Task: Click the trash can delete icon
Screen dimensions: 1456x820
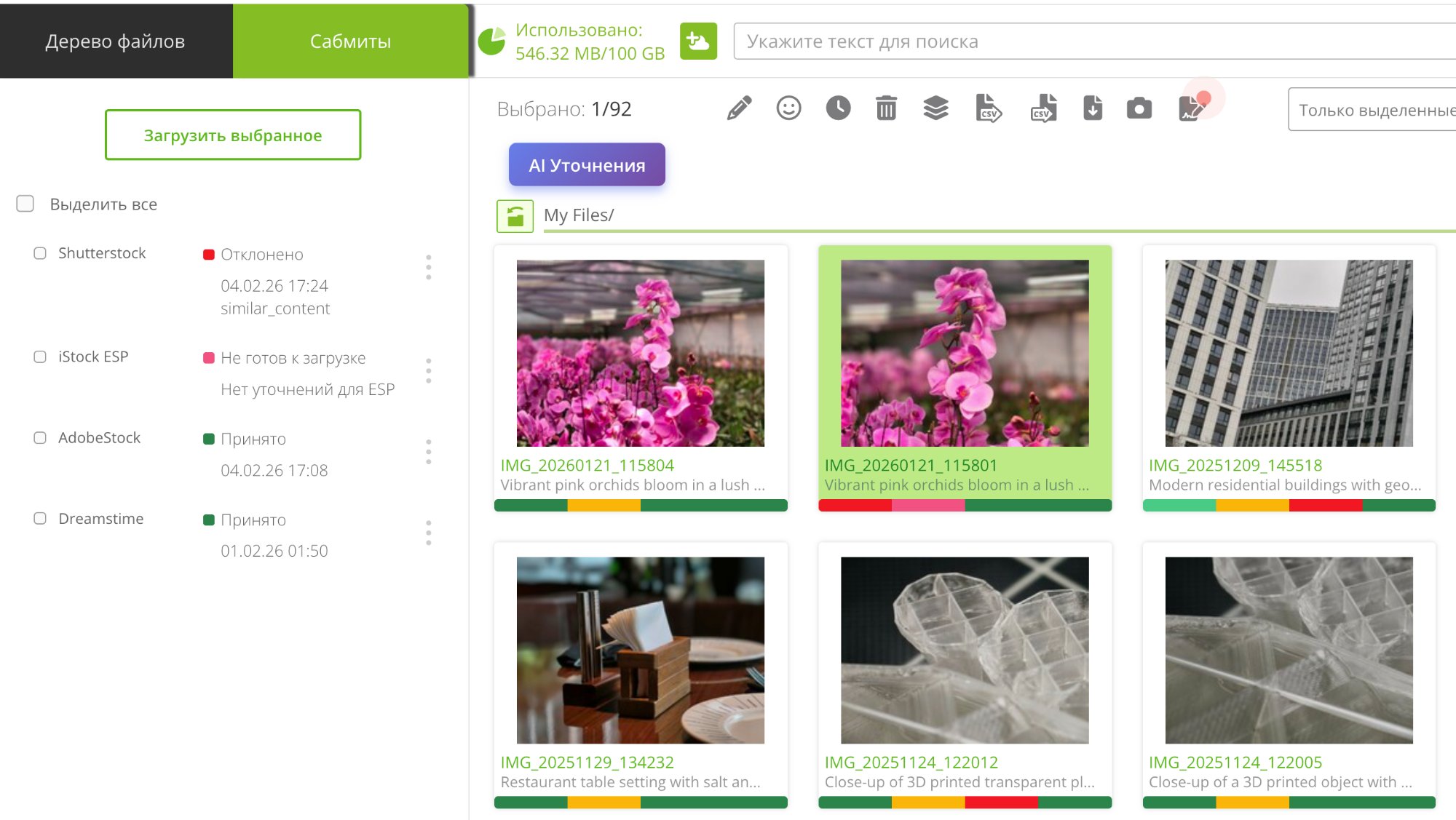Action: tap(886, 108)
